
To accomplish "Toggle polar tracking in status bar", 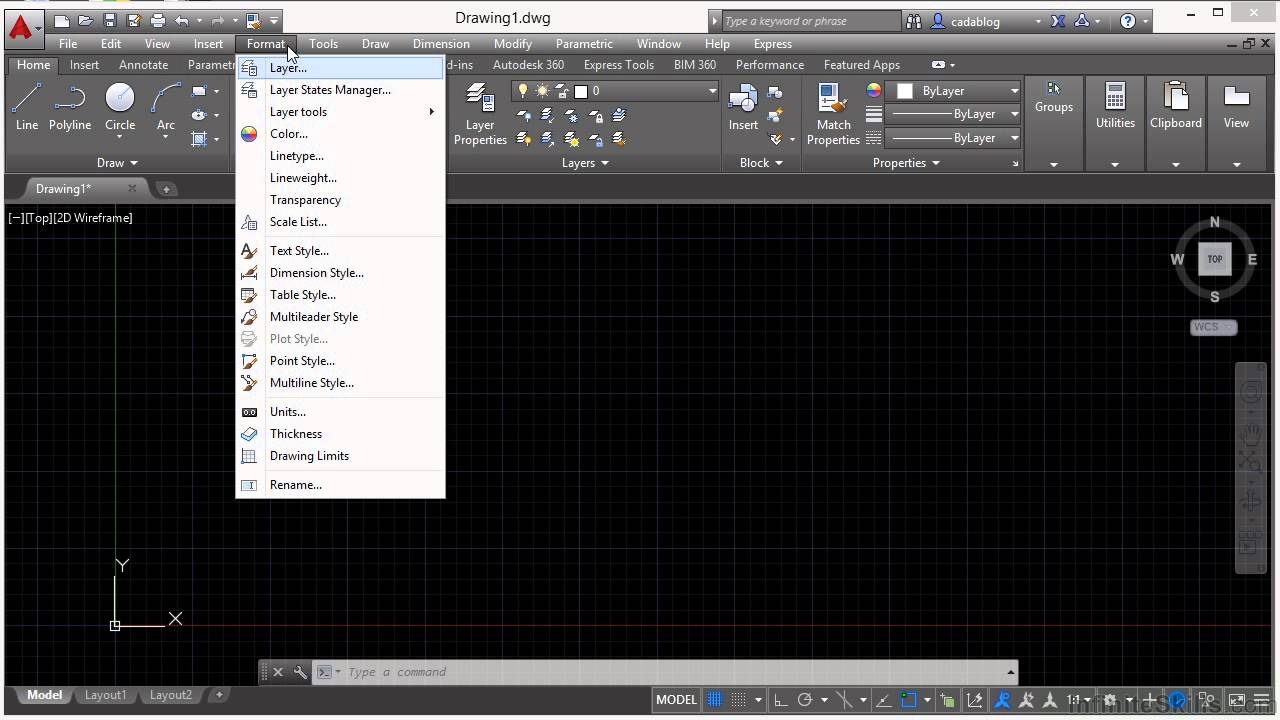I will 805,700.
